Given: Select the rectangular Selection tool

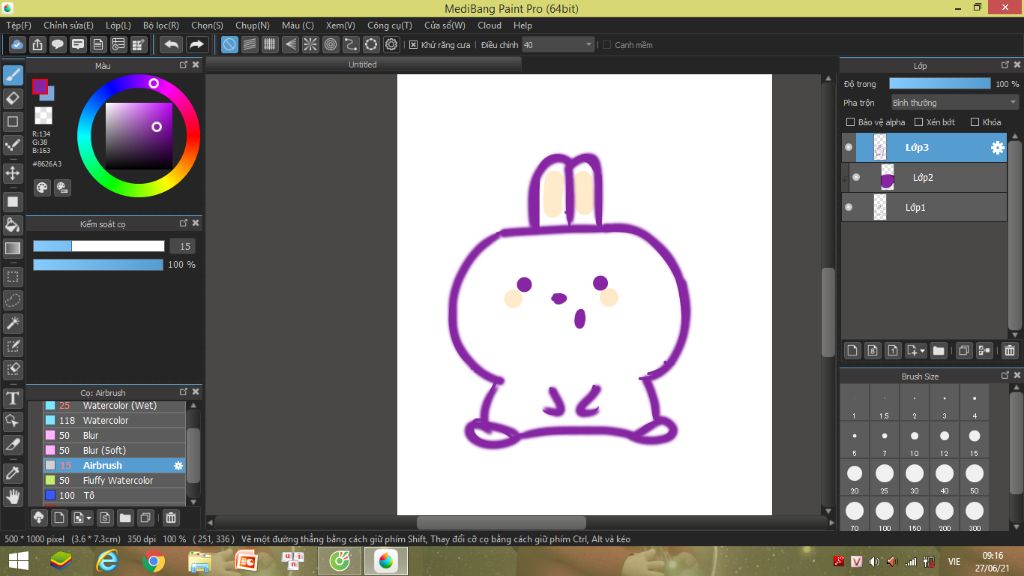Looking at the screenshot, I should point(13,277).
